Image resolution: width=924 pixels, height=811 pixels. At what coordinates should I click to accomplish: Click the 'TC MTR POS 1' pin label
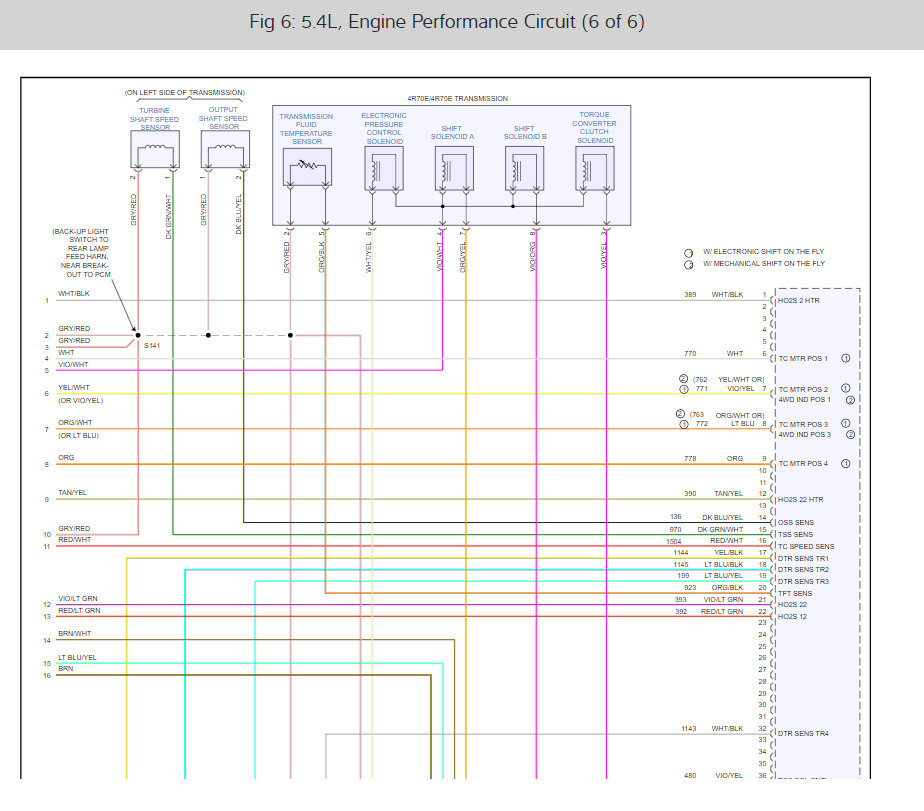pos(803,358)
